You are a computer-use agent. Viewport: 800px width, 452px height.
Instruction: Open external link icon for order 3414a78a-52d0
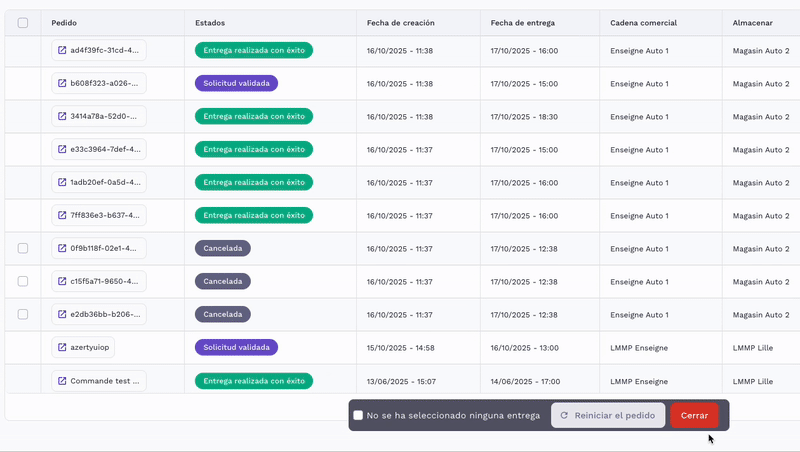click(x=62, y=116)
